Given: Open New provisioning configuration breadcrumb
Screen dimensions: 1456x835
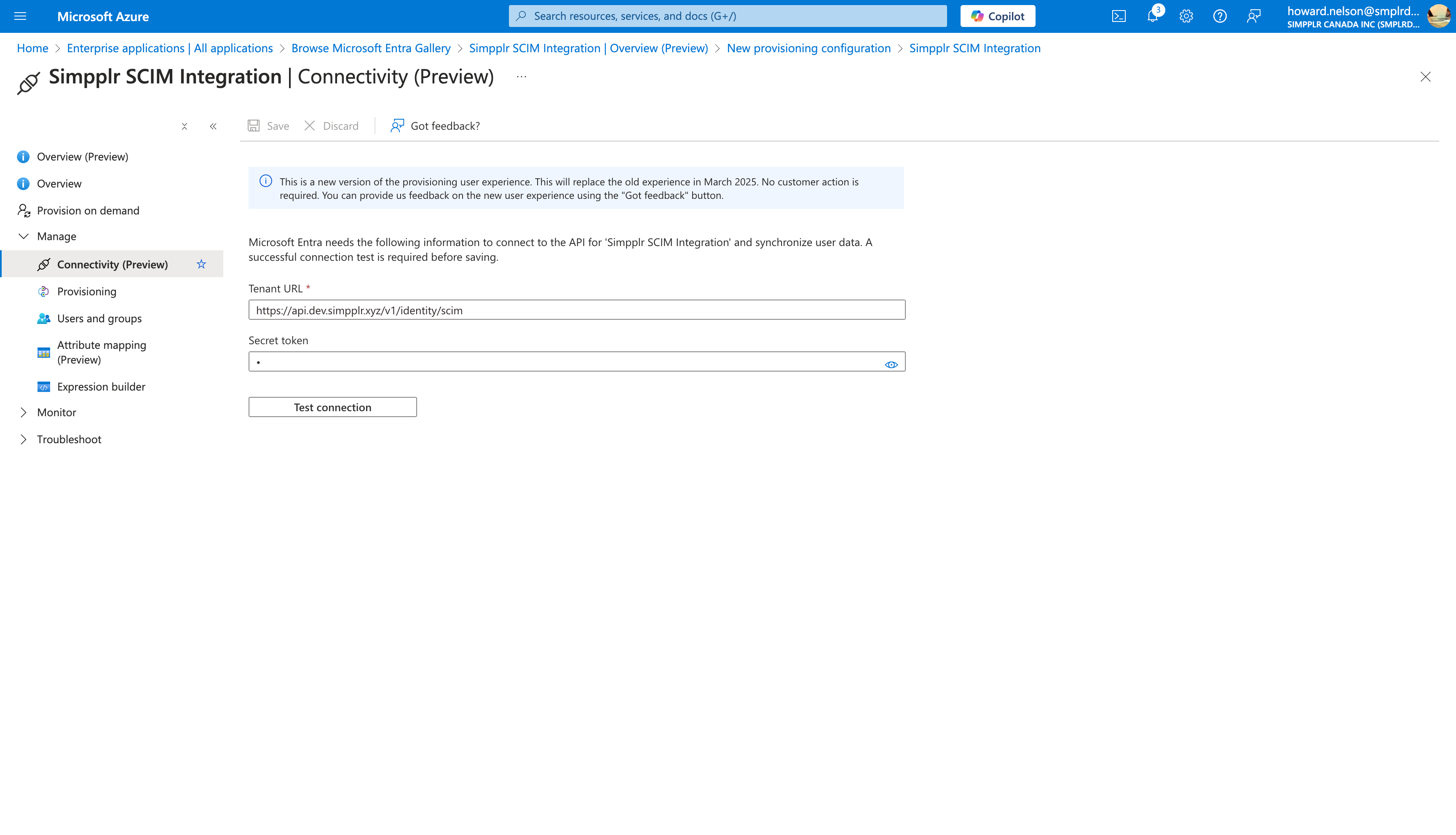Looking at the screenshot, I should 808,48.
